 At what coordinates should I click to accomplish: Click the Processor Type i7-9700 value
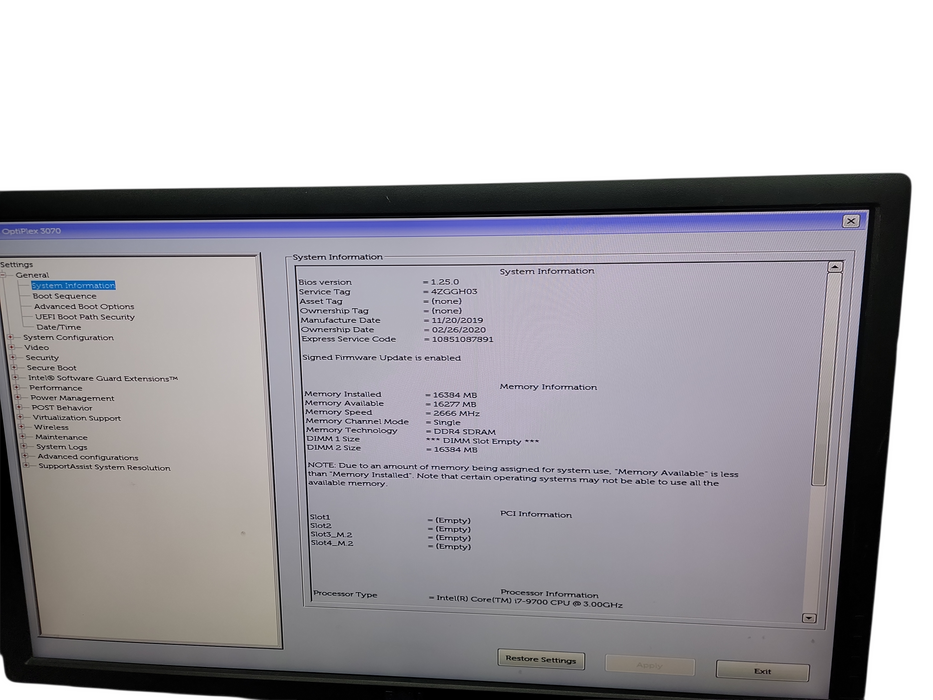coord(530,601)
